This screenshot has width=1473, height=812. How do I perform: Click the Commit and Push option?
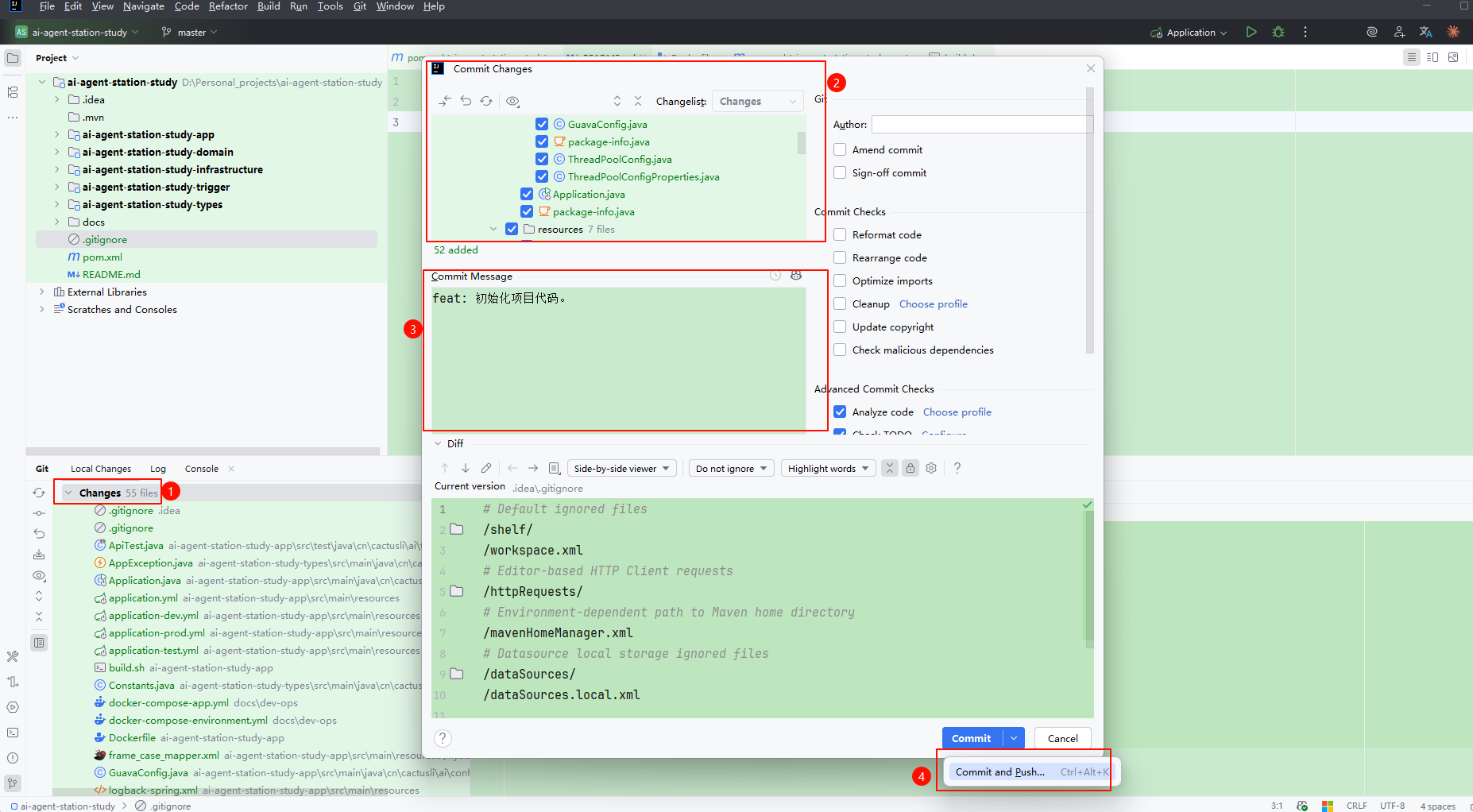click(999, 771)
